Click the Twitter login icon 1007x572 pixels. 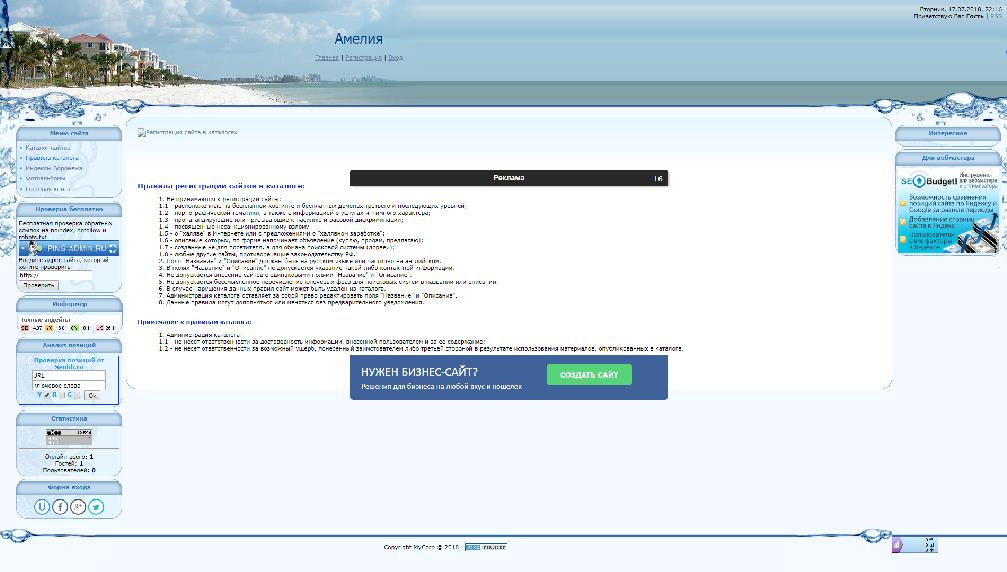96,506
